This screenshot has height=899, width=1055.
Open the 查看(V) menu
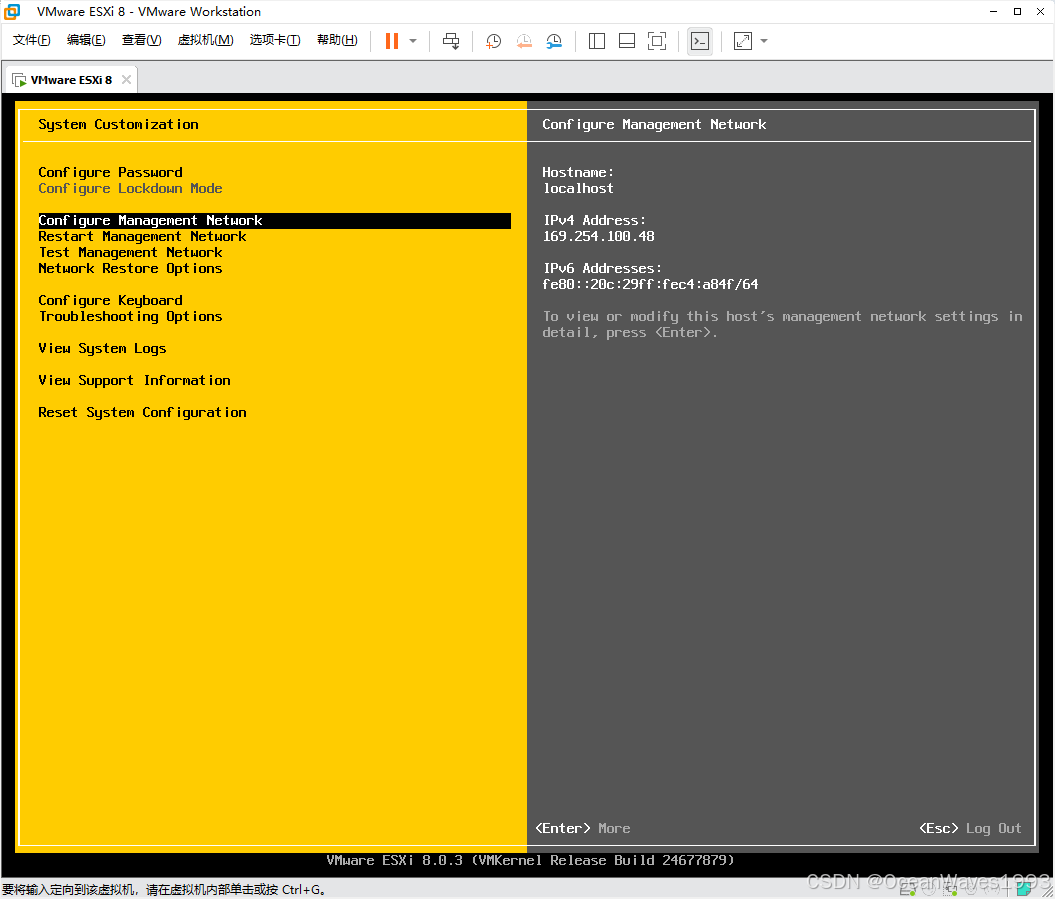click(141, 40)
